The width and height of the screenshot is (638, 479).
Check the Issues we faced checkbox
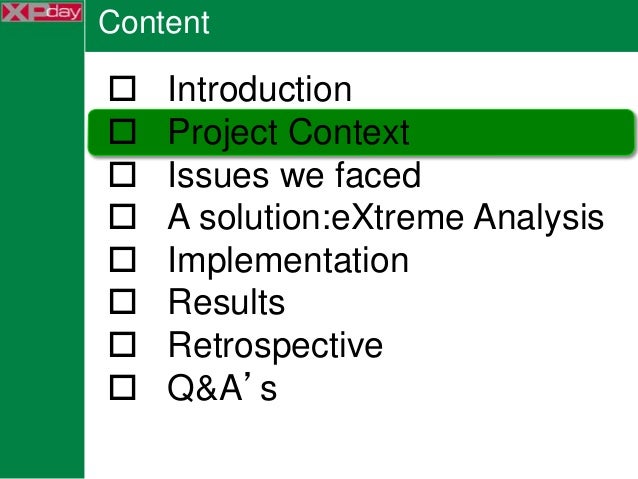click(122, 174)
